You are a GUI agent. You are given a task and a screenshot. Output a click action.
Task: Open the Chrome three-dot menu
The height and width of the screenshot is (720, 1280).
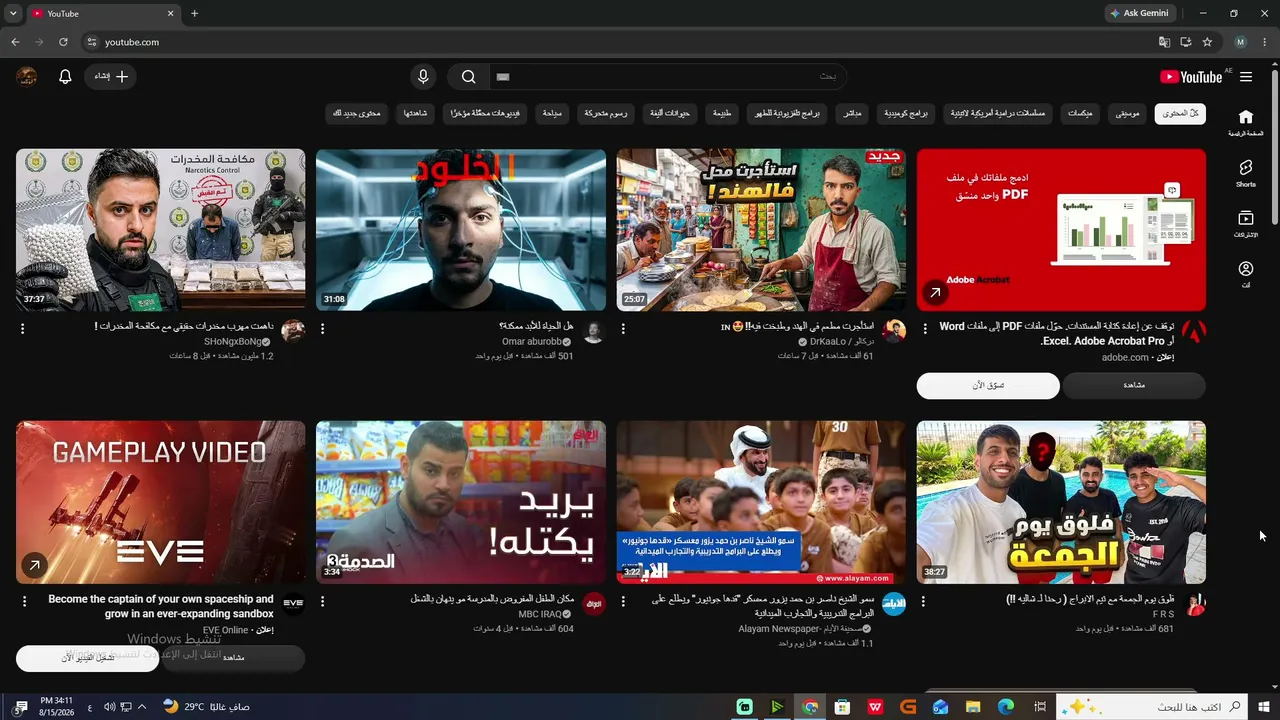point(1265,42)
